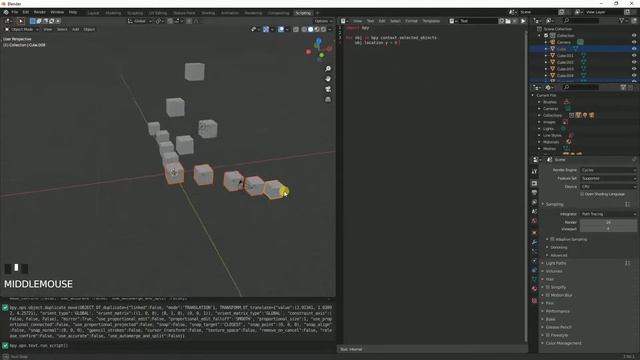Enable the Simplify checkbox
Screen dimensions: 640x360
coord(547,287)
